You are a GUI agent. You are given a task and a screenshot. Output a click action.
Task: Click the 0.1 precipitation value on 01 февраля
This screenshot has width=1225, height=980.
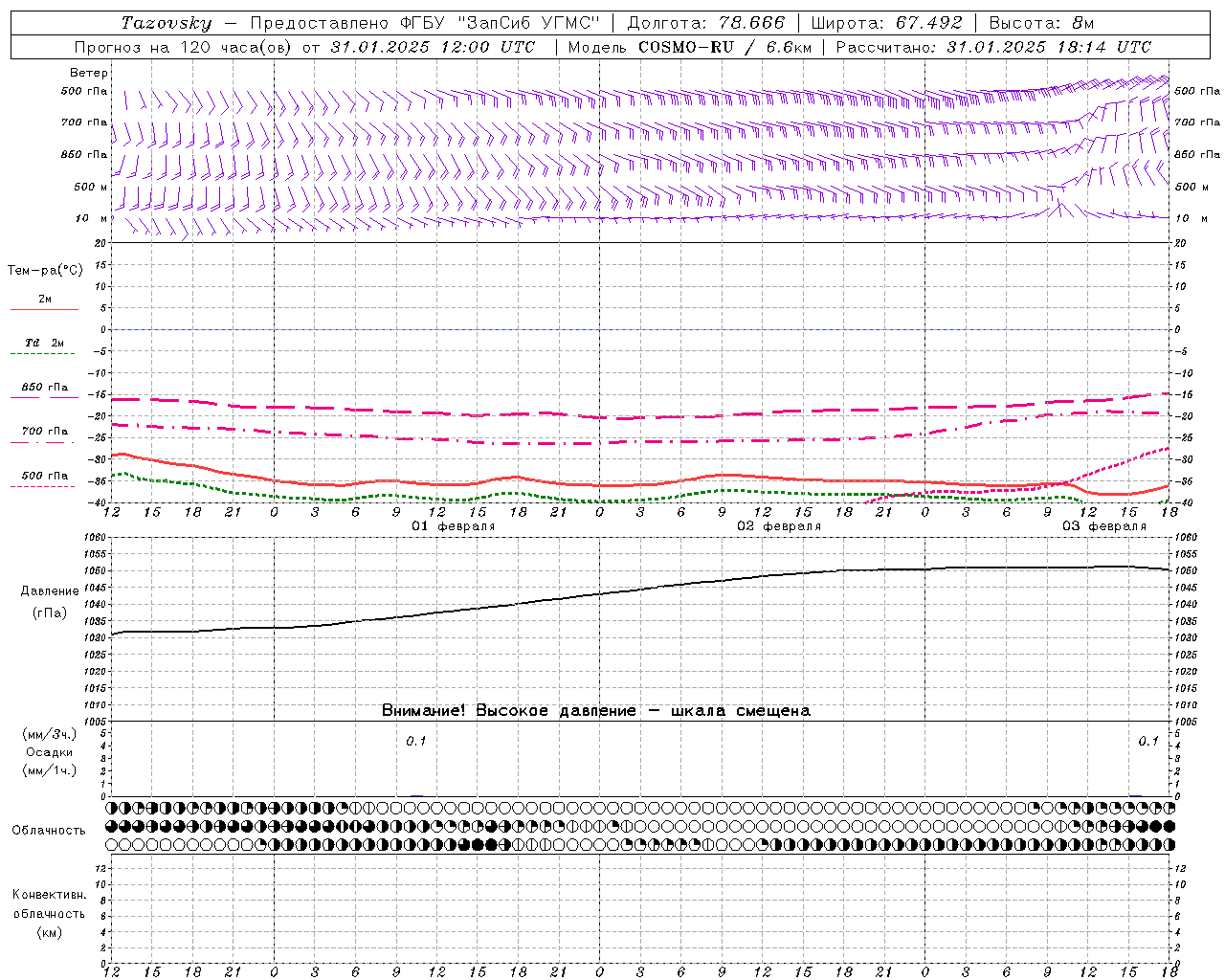pyautogui.click(x=416, y=742)
